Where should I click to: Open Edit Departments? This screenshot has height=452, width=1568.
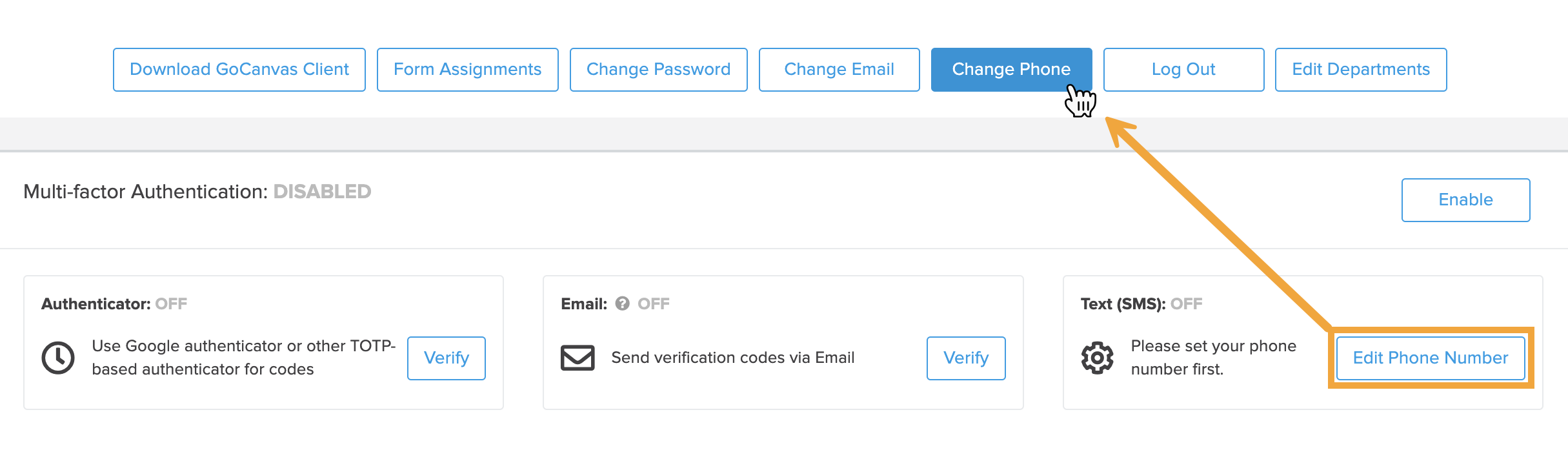pos(1360,70)
